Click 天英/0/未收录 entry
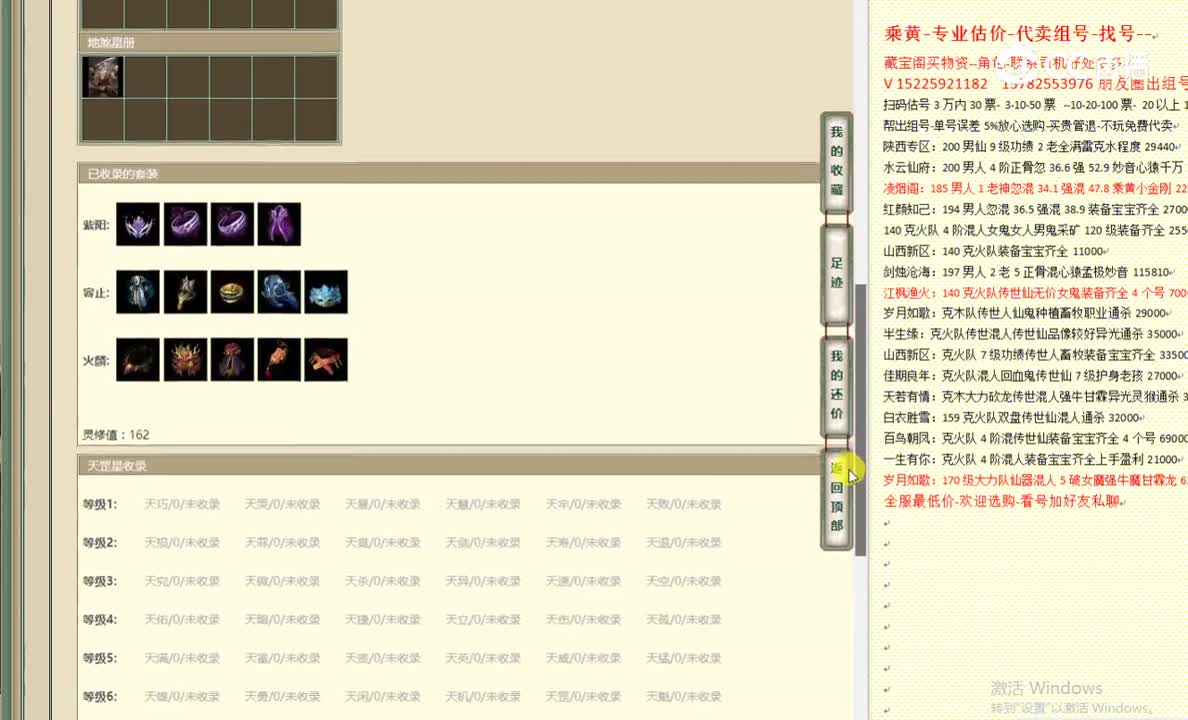The image size is (1188, 720). coord(483,658)
